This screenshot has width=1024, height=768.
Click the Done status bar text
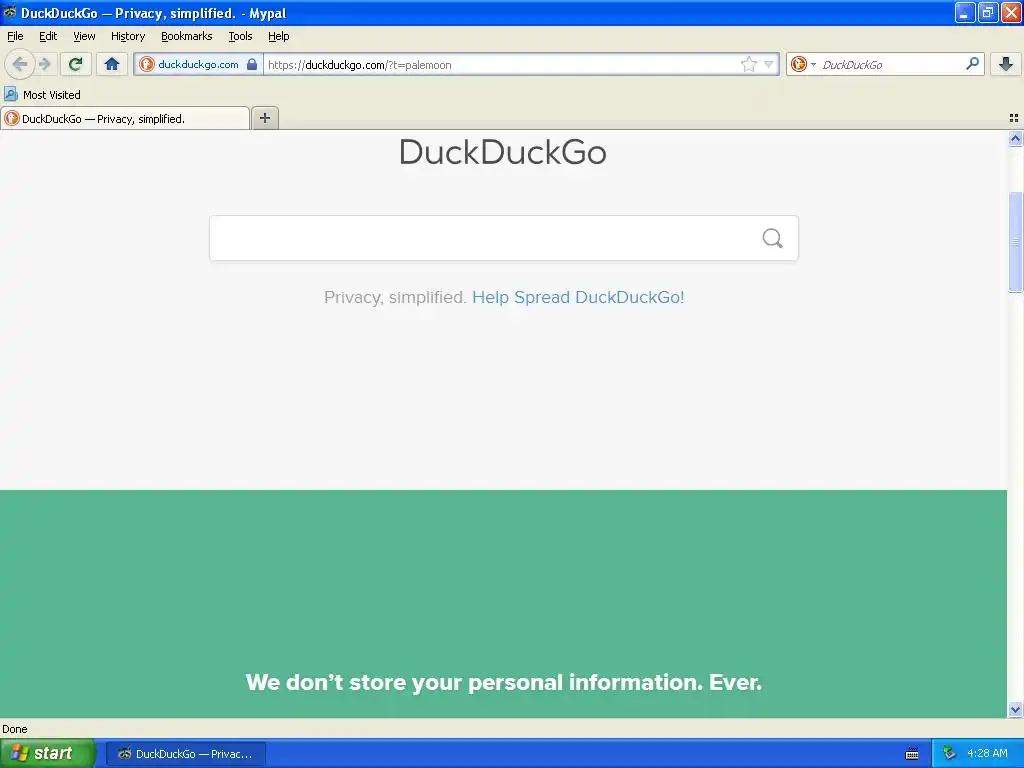click(x=15, y=729)
